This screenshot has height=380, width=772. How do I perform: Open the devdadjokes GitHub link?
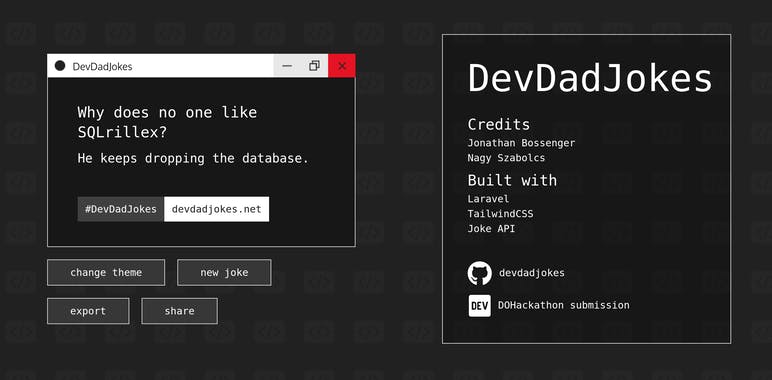pyautogui.click(x=532, y=273)
